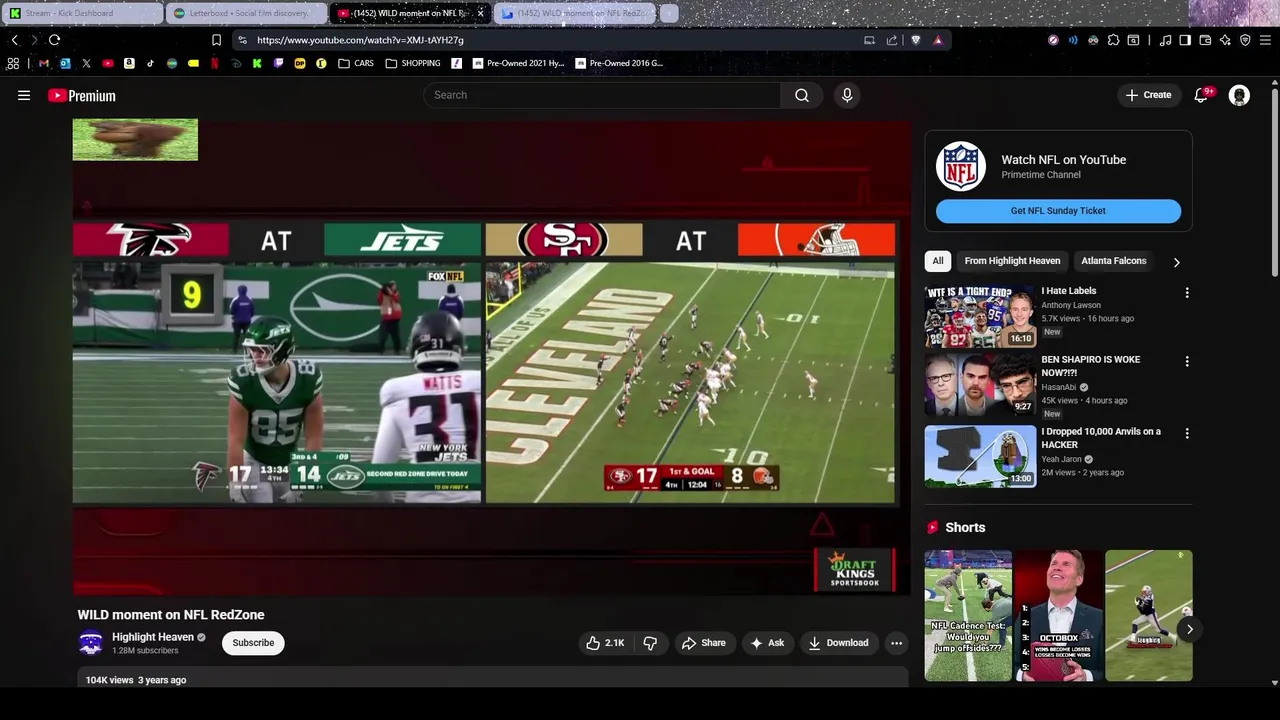Switch to Letterboxd browser tab

[x=245, y=13]
